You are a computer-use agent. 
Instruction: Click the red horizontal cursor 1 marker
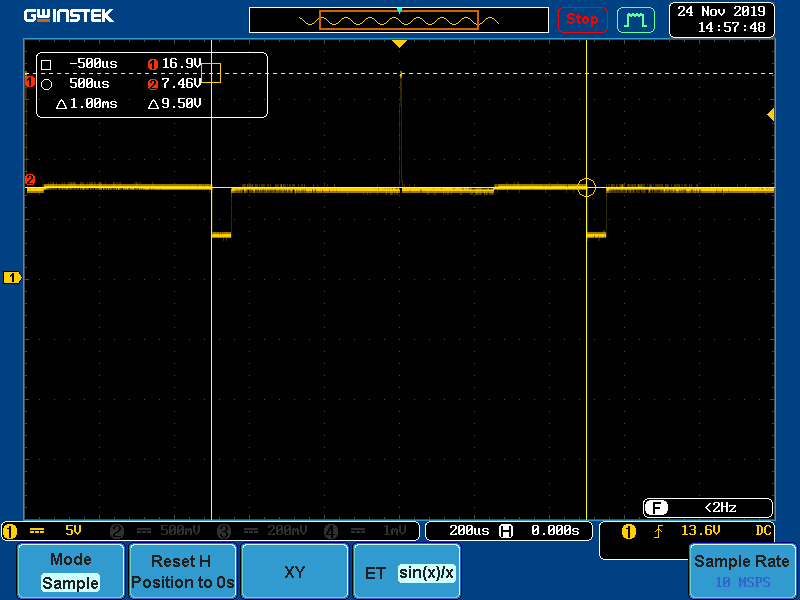[x=30, y=81]
